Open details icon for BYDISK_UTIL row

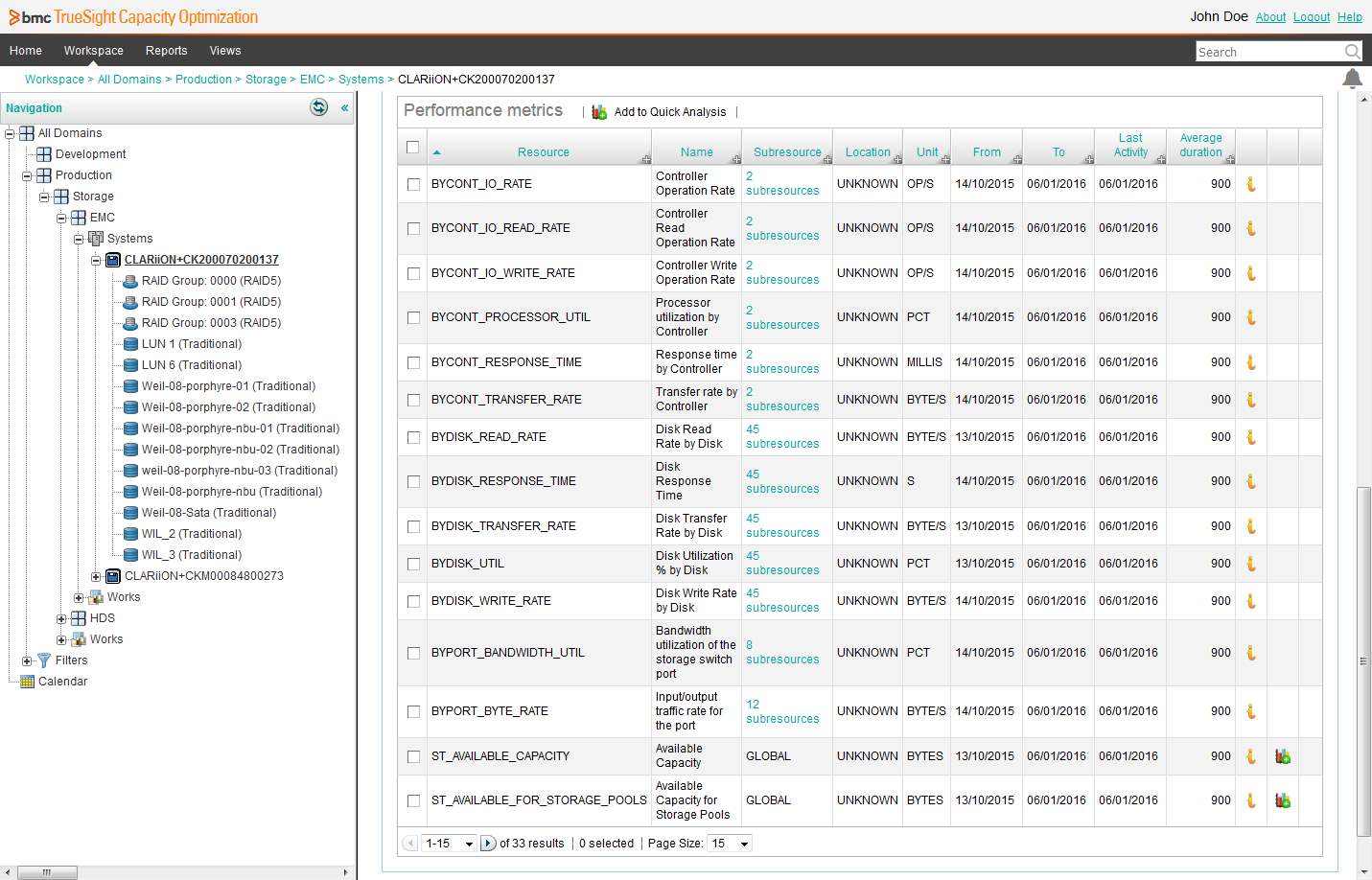pos(1251,564)
